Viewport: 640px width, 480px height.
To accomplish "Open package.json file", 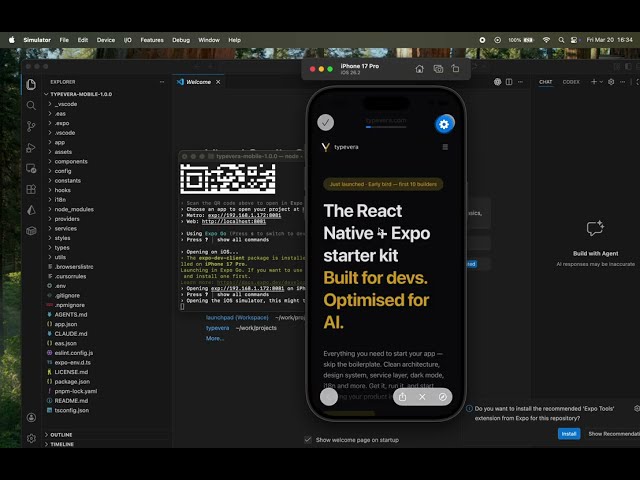I will (x=72, y=382).
